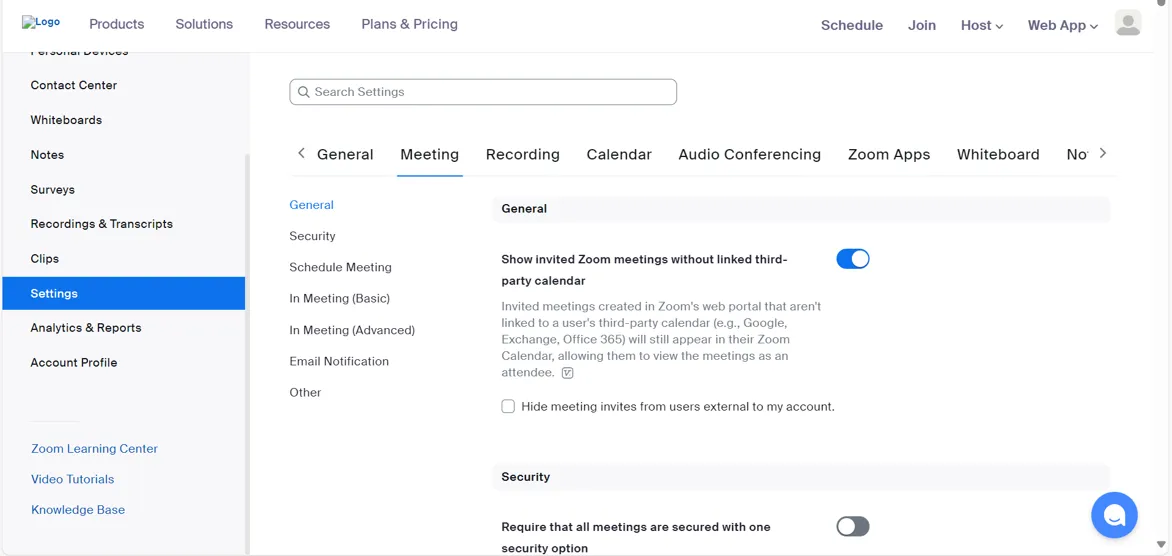Click the Schedule button in header
Screen dimensions: 1172x556
click(x=851, y=25)
